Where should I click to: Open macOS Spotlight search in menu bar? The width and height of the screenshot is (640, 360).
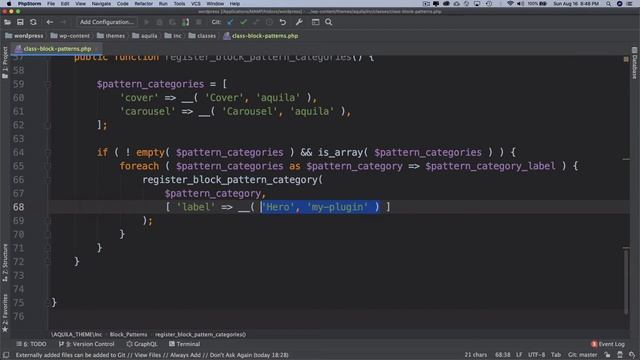coord(608,4)
